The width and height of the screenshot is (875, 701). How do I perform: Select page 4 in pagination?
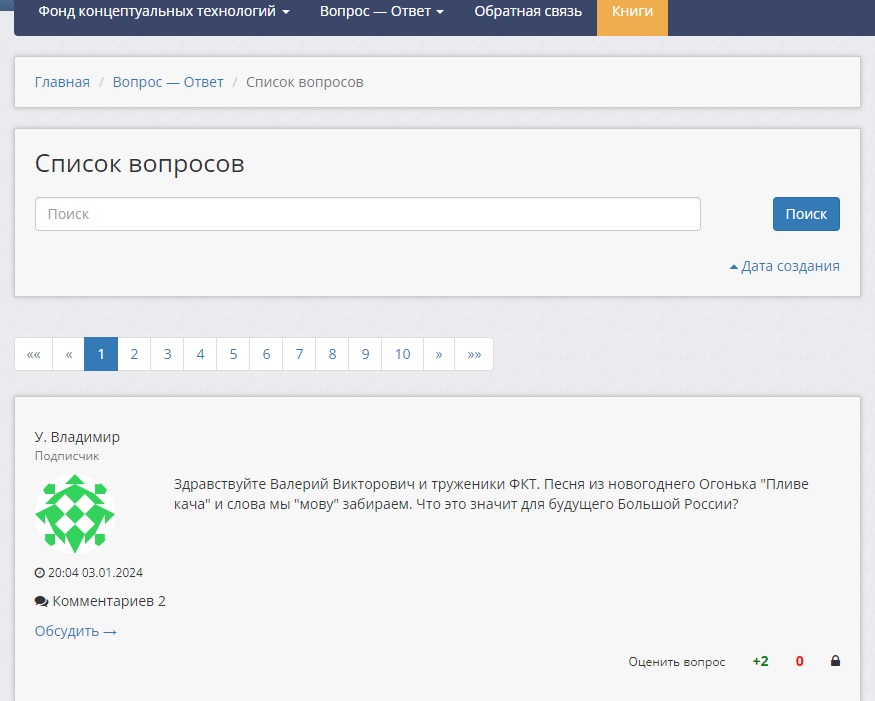pyautogui.click(x=200, y=354)
